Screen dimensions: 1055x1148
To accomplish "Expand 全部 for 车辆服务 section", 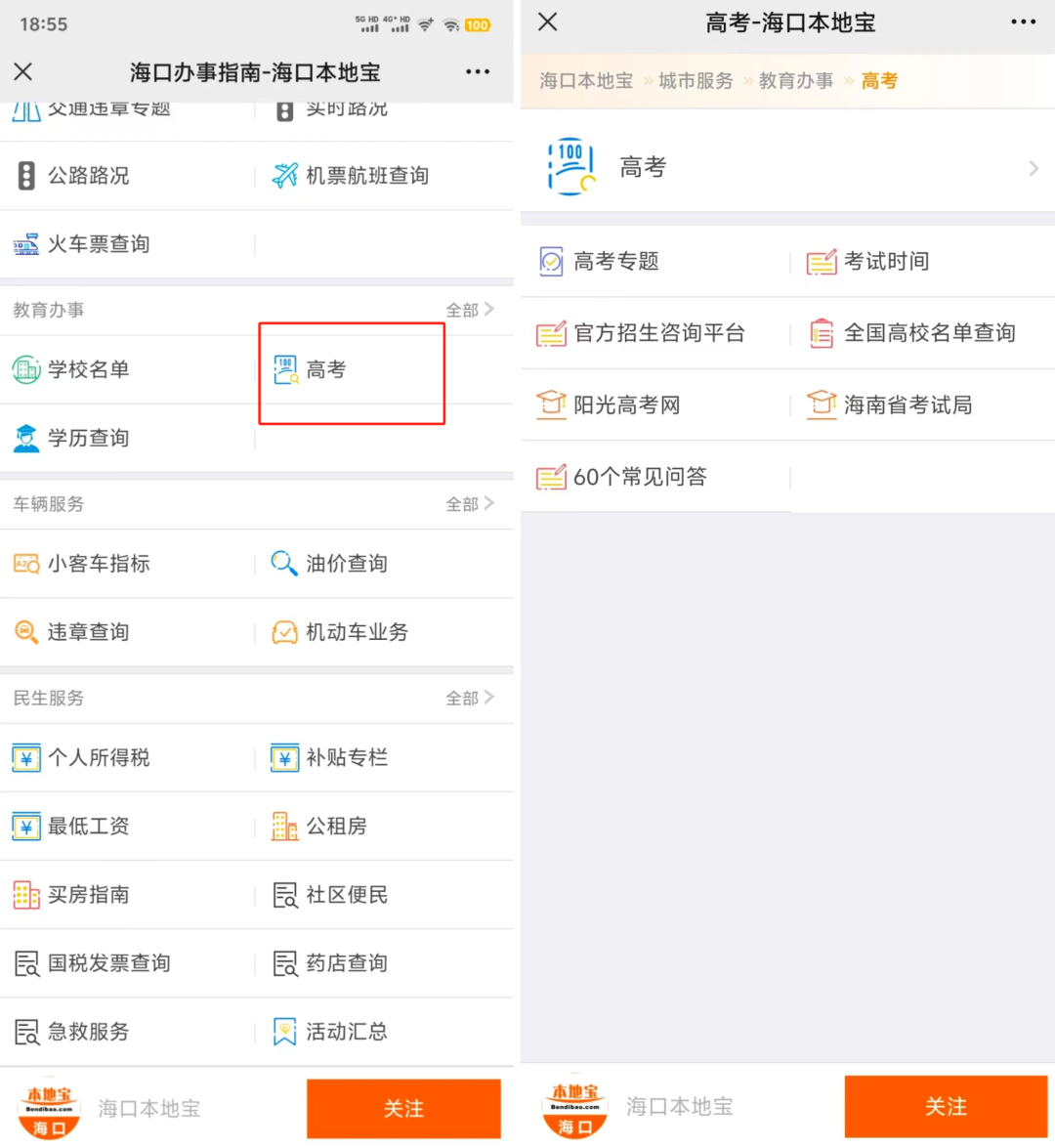I will tap(470, 504).
